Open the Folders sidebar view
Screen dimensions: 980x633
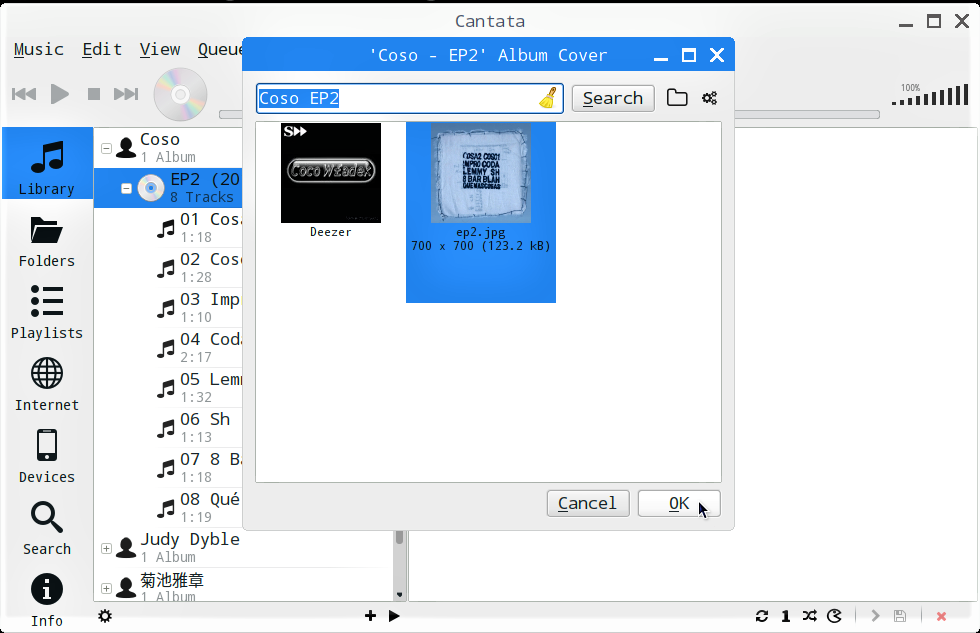coord(47,242)
